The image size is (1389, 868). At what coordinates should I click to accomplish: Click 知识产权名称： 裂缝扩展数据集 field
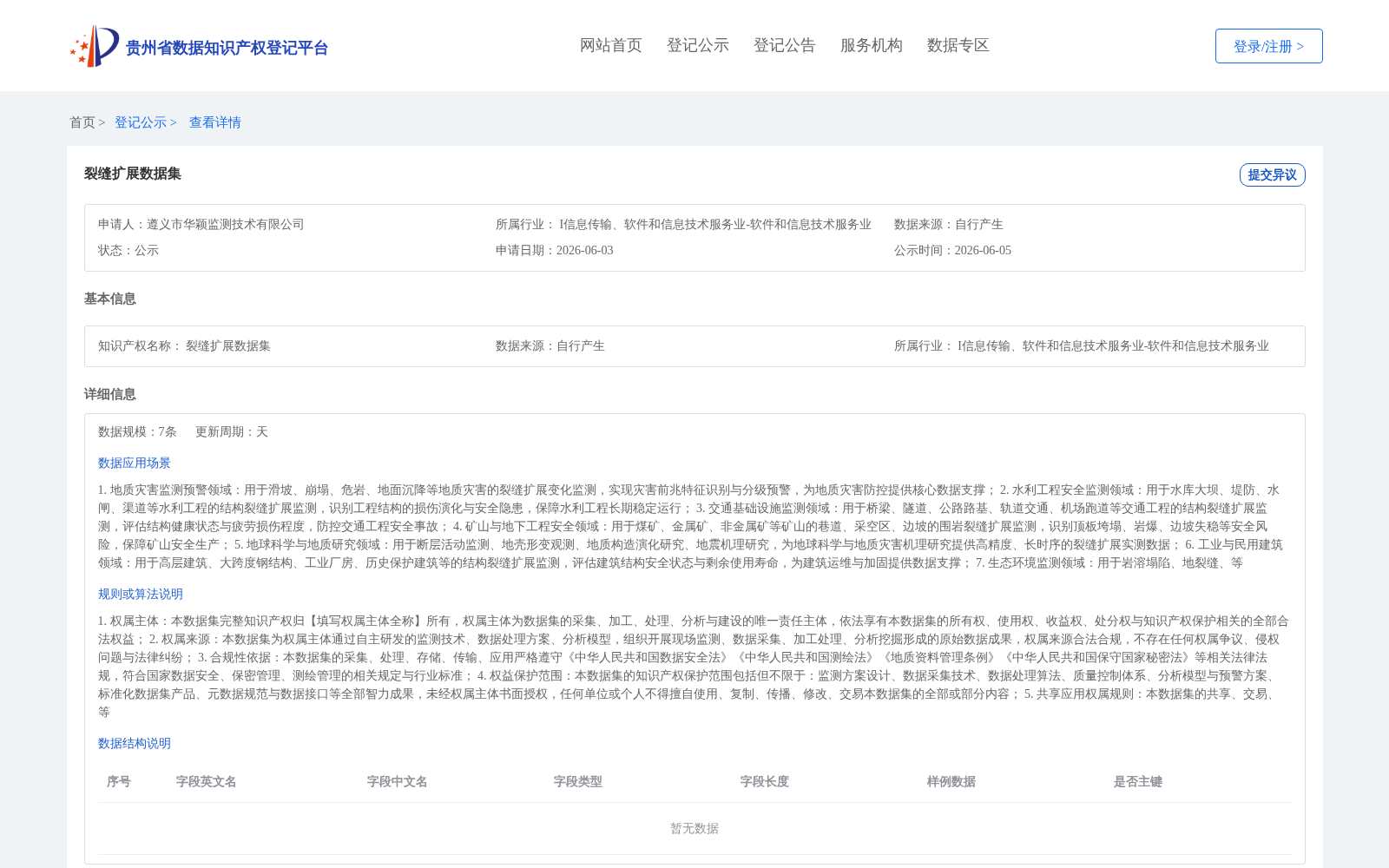click(x=184, y=345)
